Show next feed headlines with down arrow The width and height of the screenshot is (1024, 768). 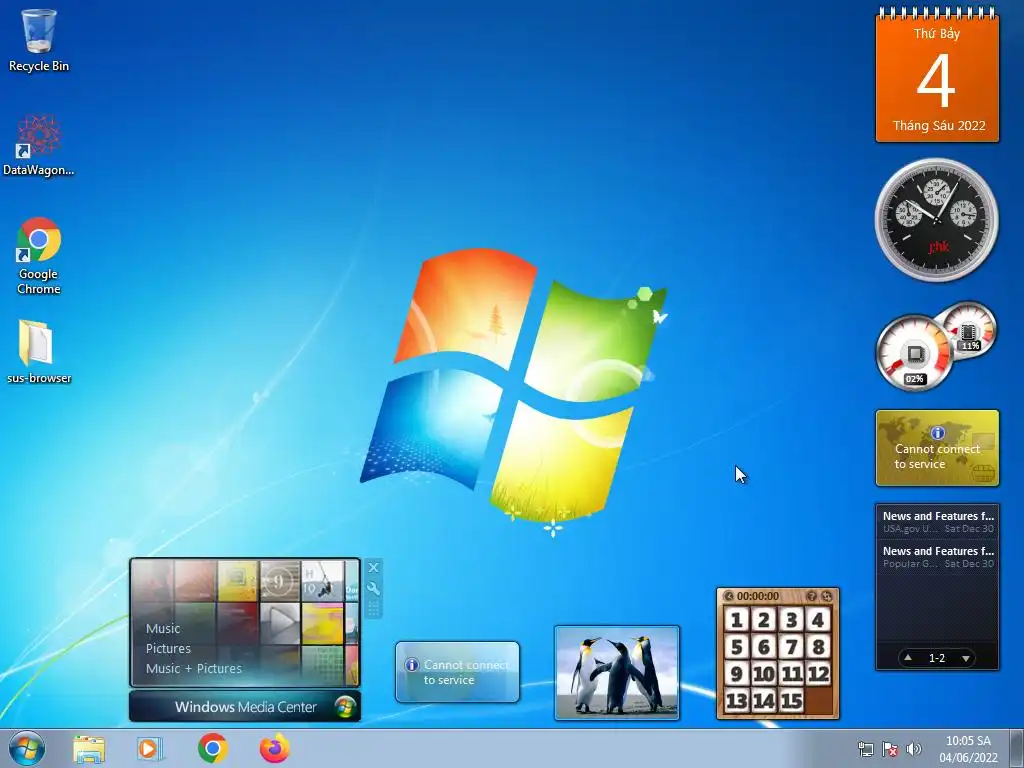[x=966, y=658]
